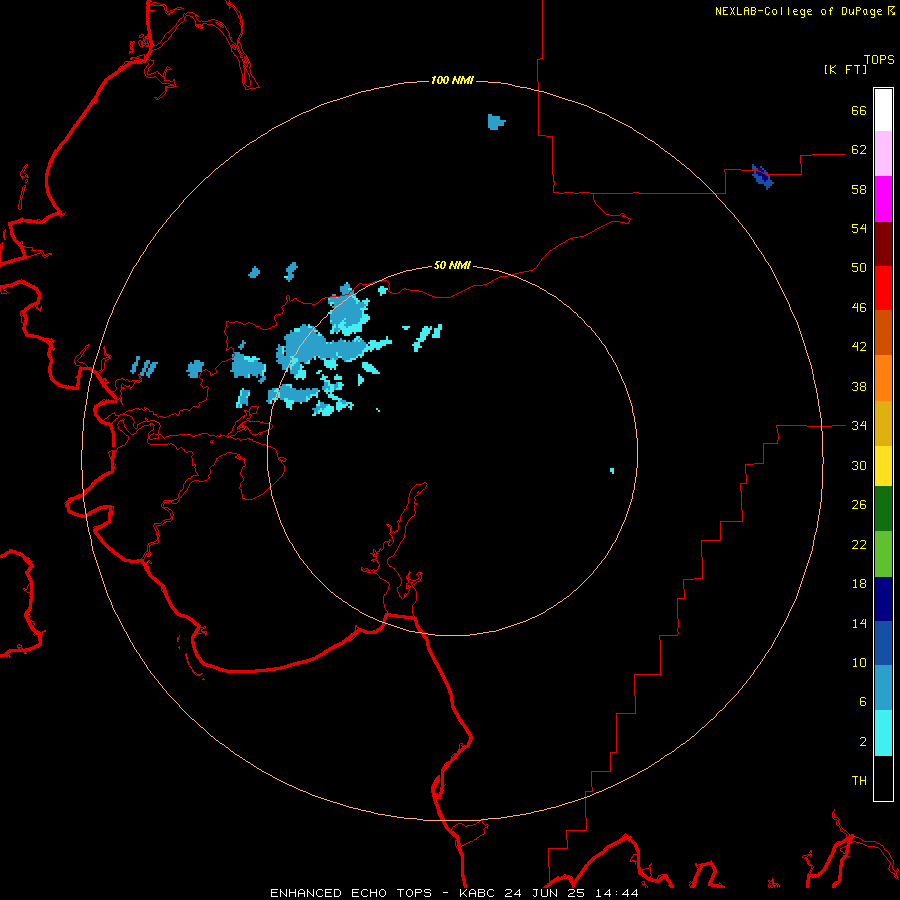Image resolution: width=900 pixels, height=900 pixels.
Task: Click the 50 legend value
Action: (x=859, y=268)
